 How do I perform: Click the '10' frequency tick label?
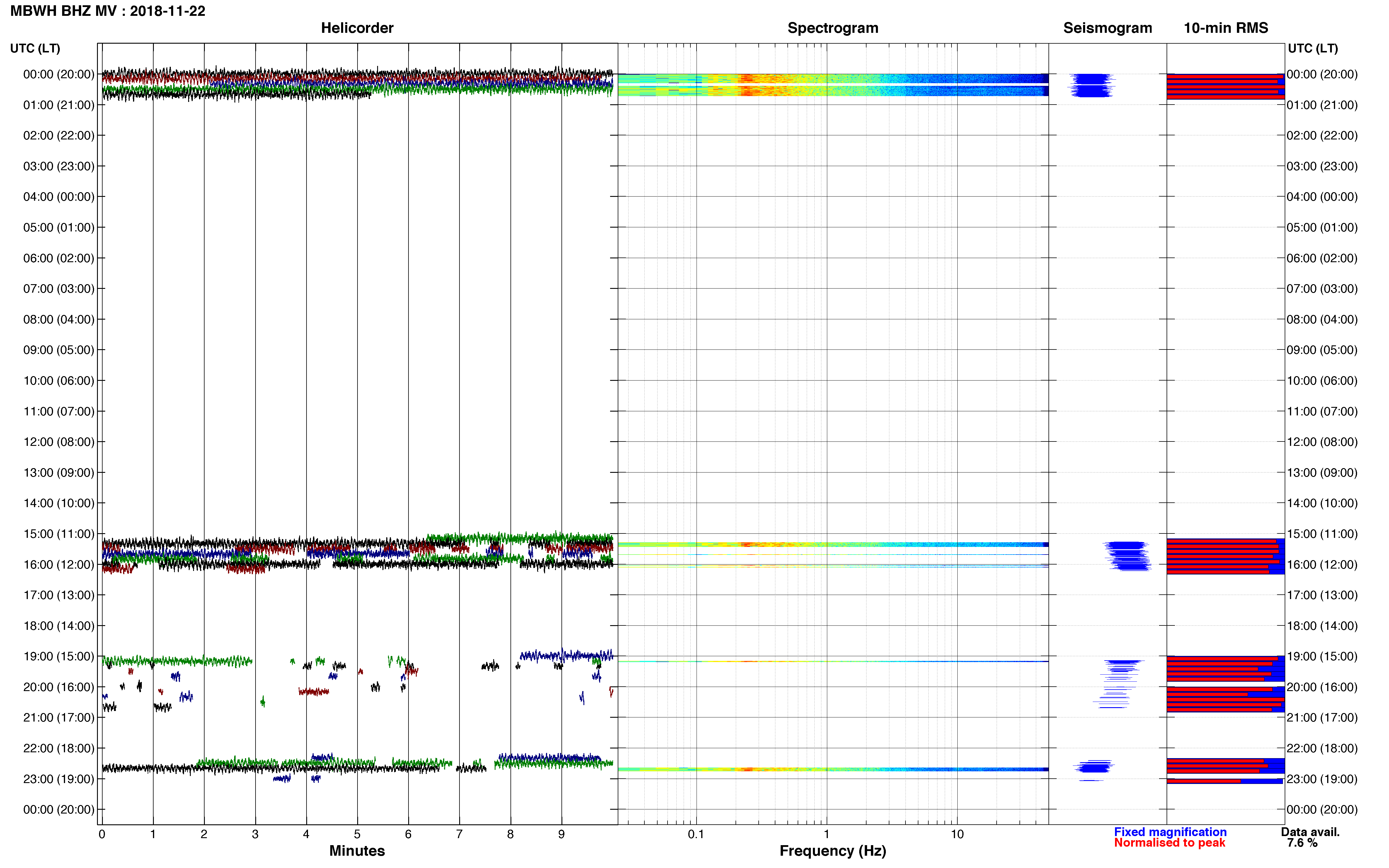tap(957, 834)
